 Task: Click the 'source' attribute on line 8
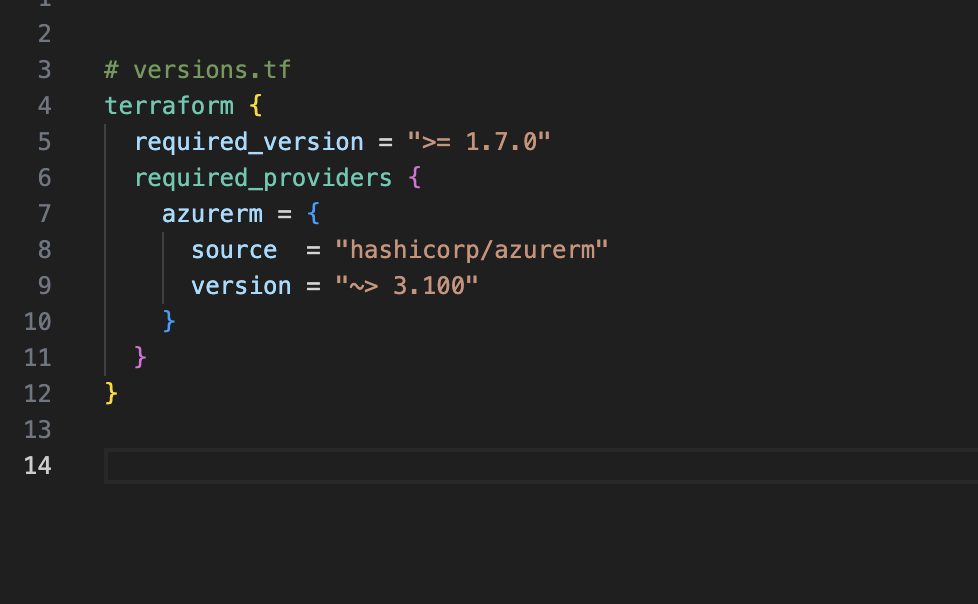[234, 250]
